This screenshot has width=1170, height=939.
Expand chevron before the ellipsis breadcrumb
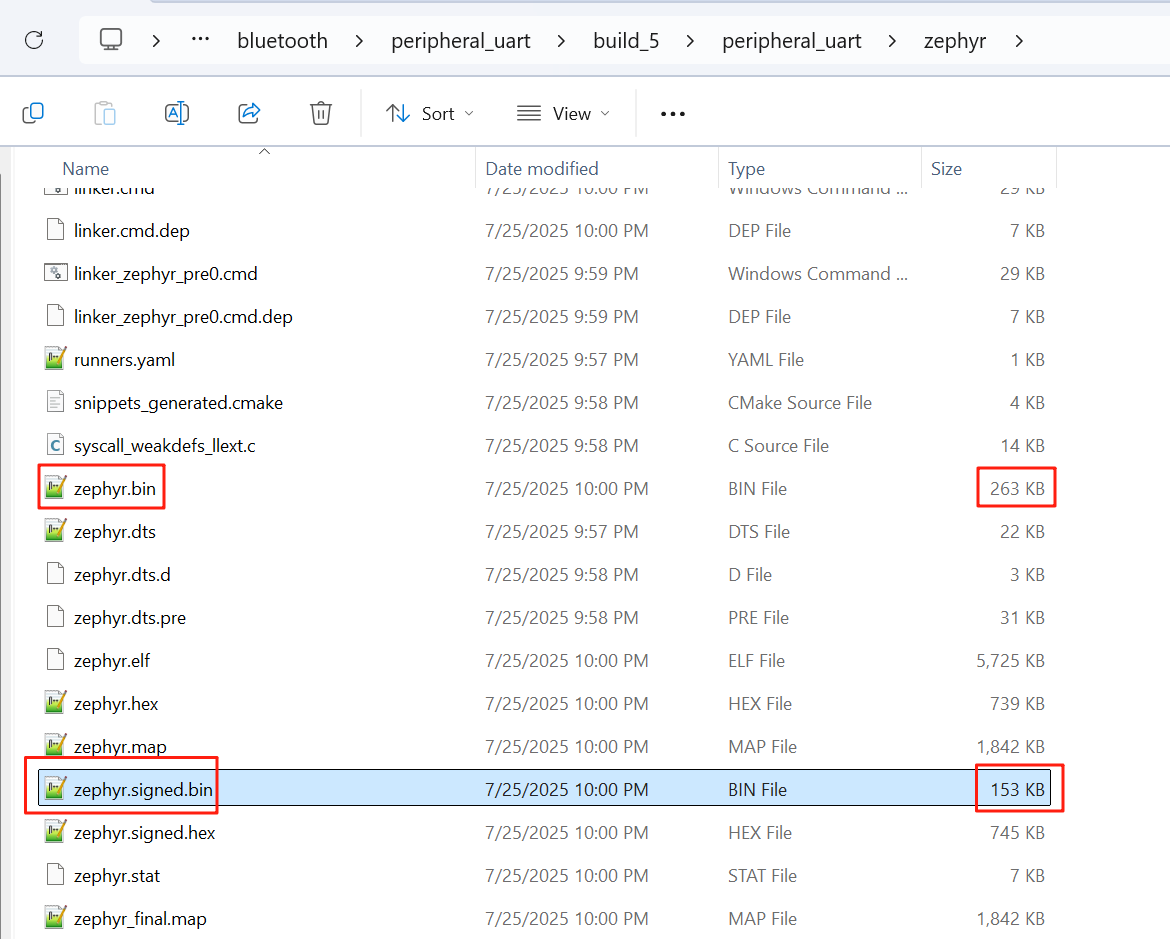point(156,41)
